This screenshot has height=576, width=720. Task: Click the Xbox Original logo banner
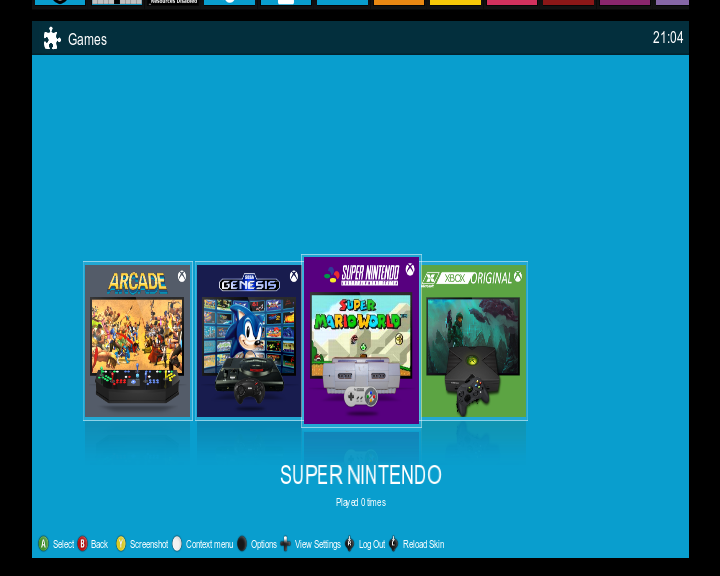(467, 278)
